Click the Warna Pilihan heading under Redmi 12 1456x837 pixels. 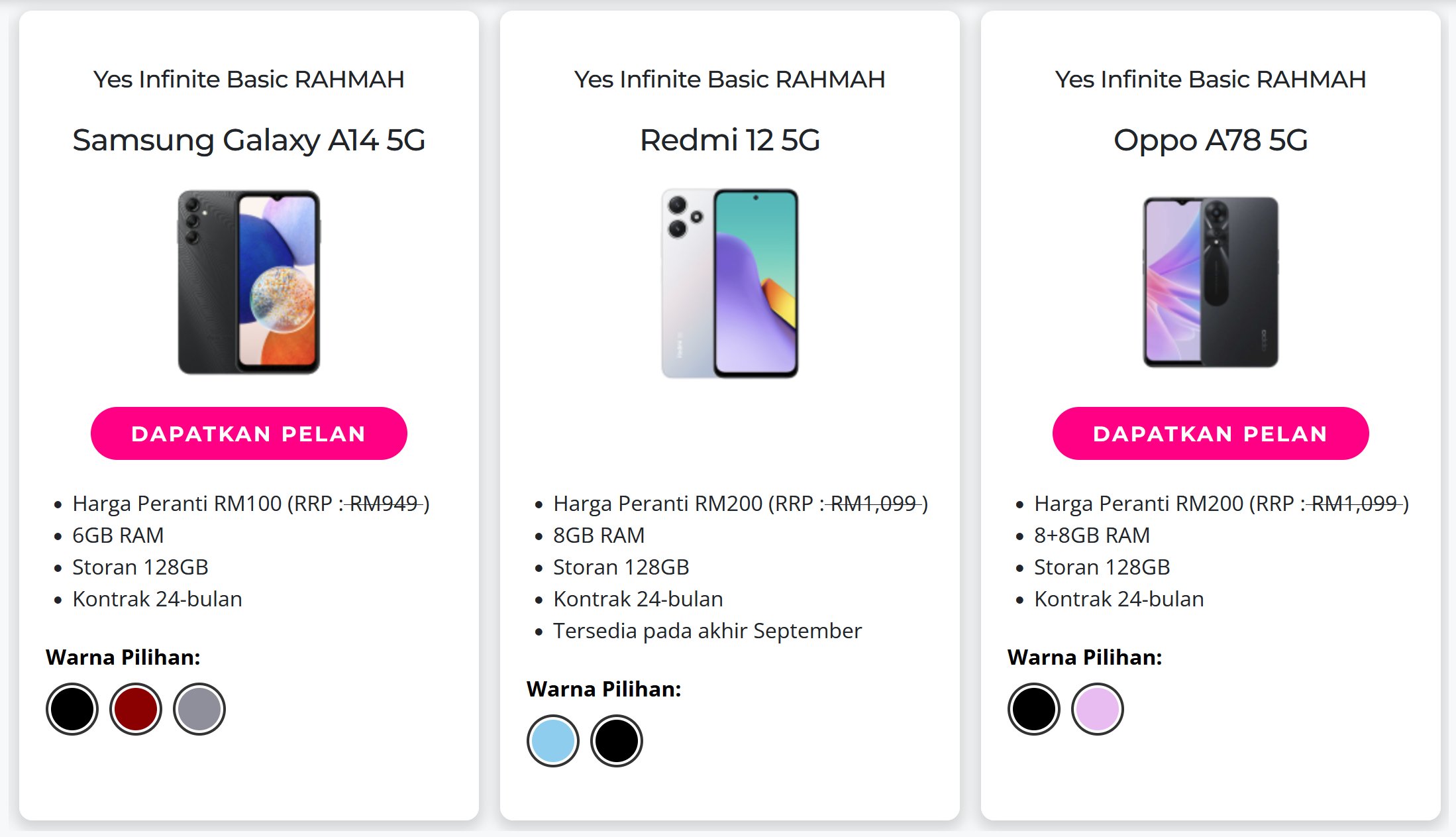tap(604, 689)
